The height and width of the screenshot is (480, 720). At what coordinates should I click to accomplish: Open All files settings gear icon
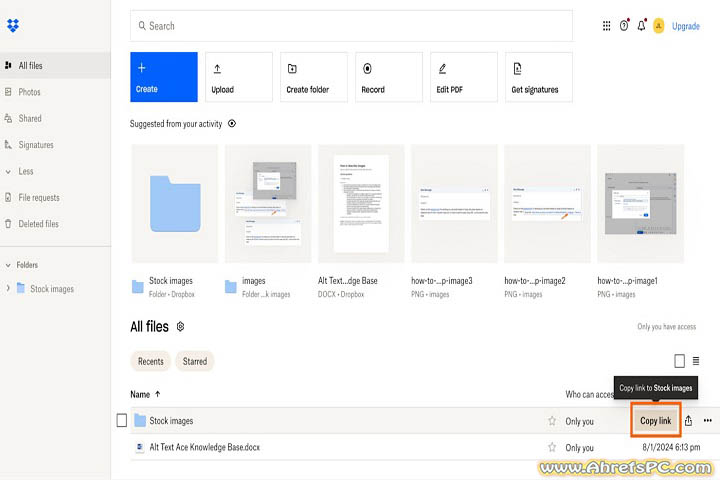click(x=180, y=327)
